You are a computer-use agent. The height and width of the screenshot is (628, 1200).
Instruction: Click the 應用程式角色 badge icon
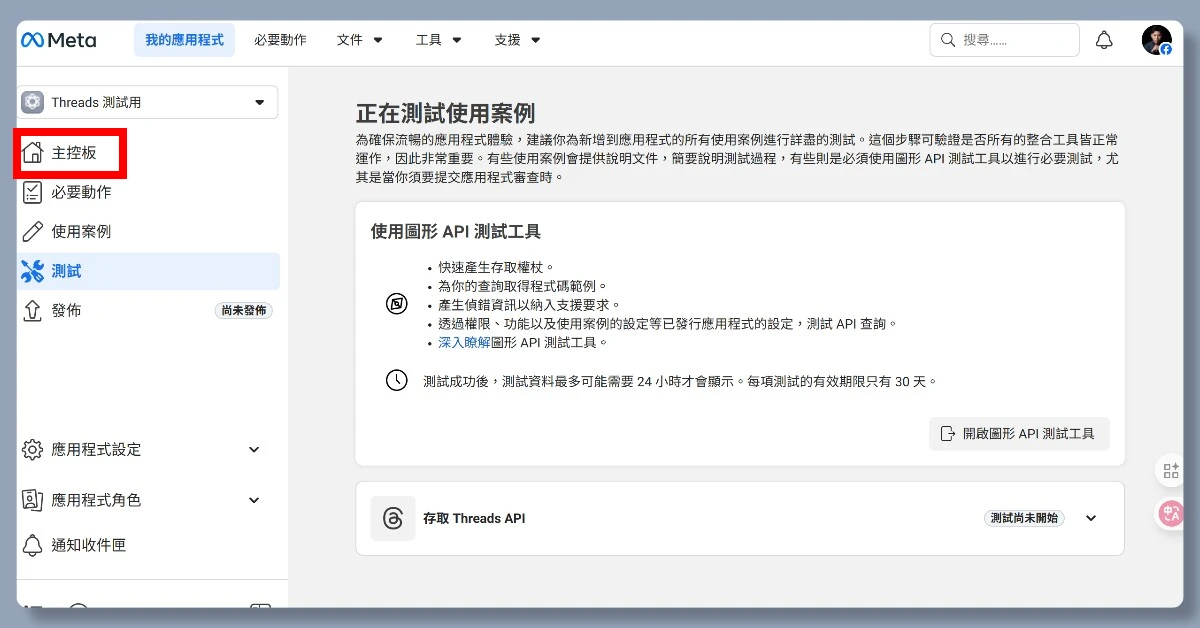click(x=33, y=500)
